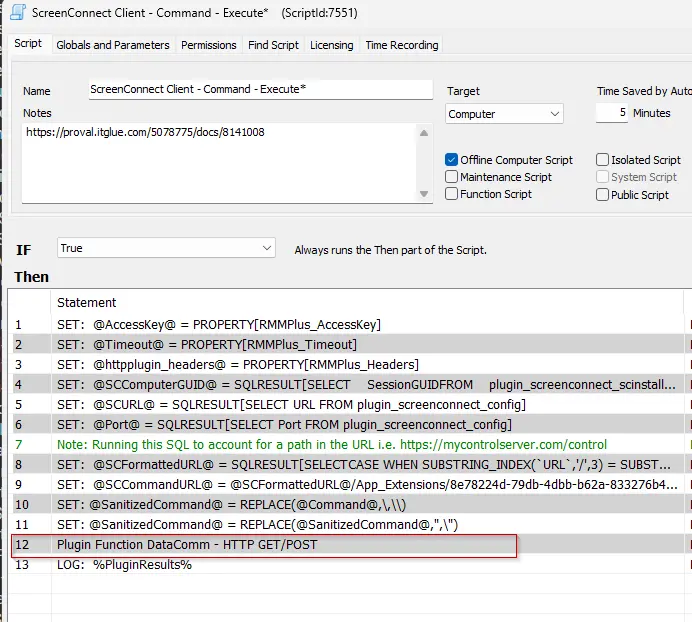Image resolution: width=692 pixels, height=622 pixels.
Task: Click the Time Saved minutes field
Action: click(611, 113)
